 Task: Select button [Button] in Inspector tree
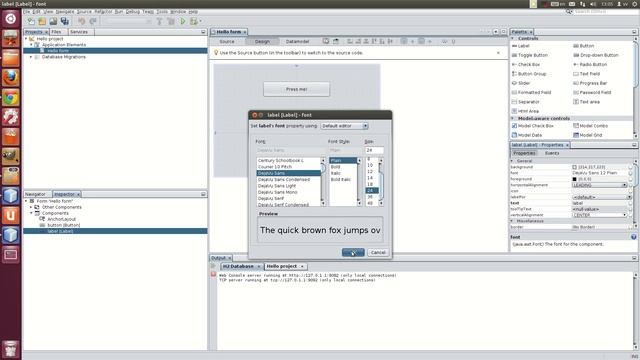coord(64,225)
